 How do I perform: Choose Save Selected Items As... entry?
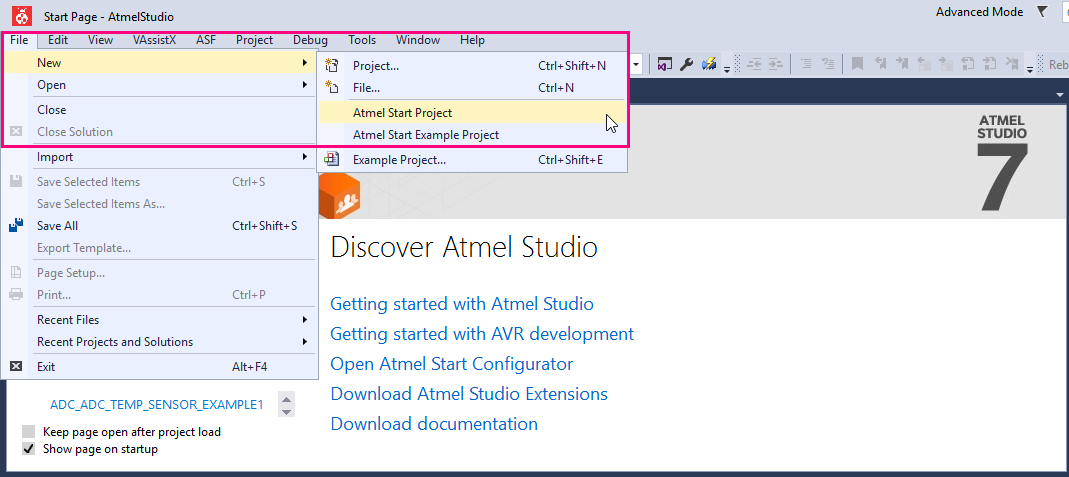160,204
